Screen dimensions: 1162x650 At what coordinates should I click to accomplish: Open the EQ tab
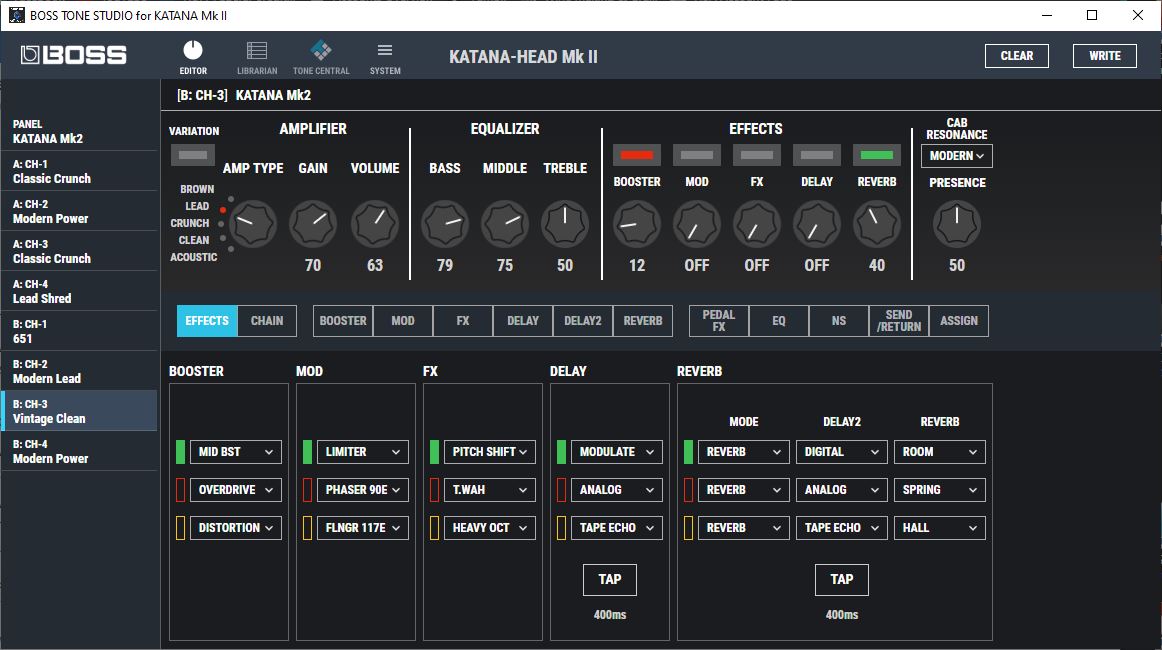(x=779, y=321)
